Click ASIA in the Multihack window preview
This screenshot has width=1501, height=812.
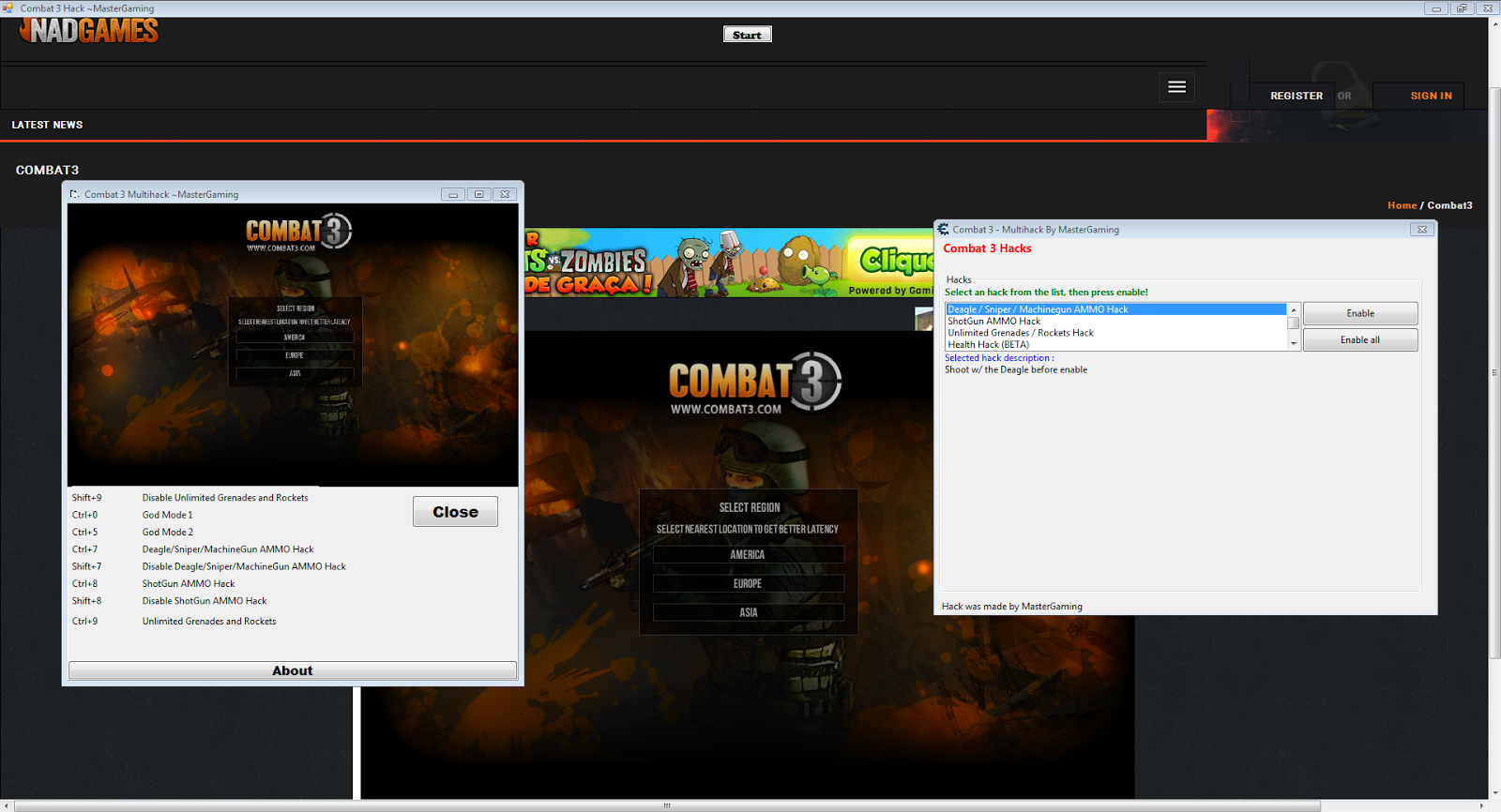(295, 373)
